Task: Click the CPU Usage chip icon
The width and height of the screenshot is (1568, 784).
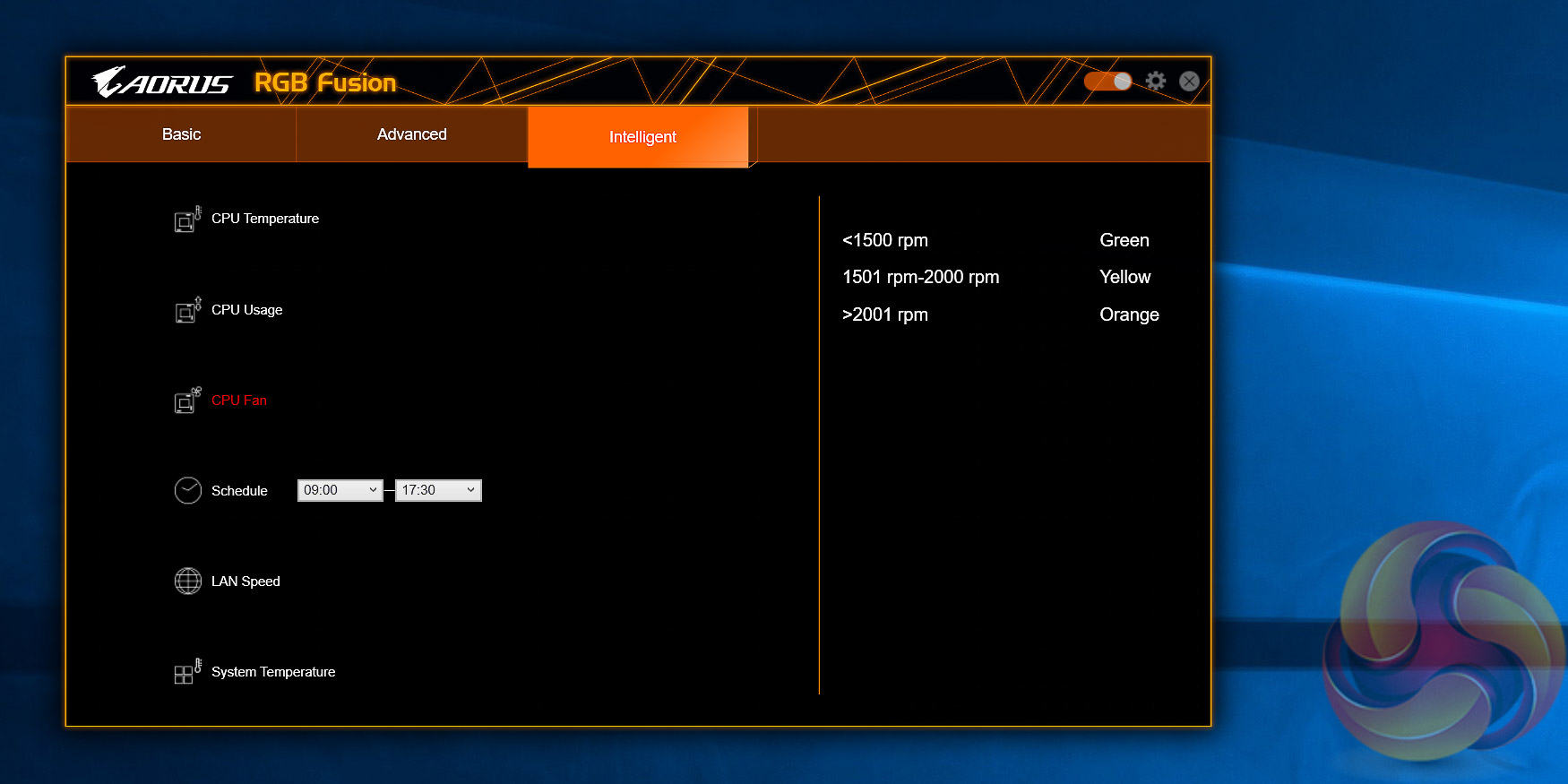Action: coord(186,310)
